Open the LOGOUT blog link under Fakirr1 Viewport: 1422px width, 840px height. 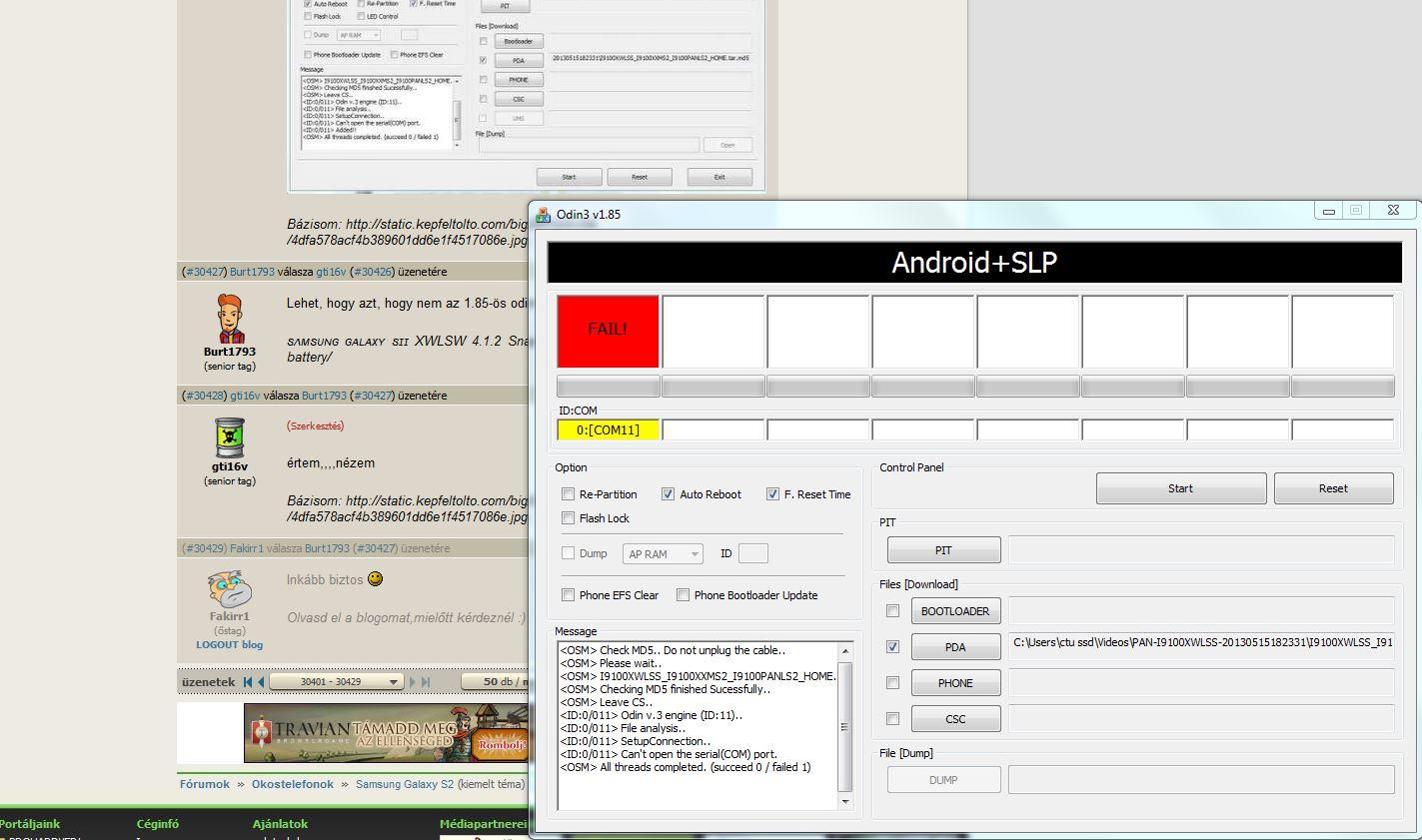[230, 645]
